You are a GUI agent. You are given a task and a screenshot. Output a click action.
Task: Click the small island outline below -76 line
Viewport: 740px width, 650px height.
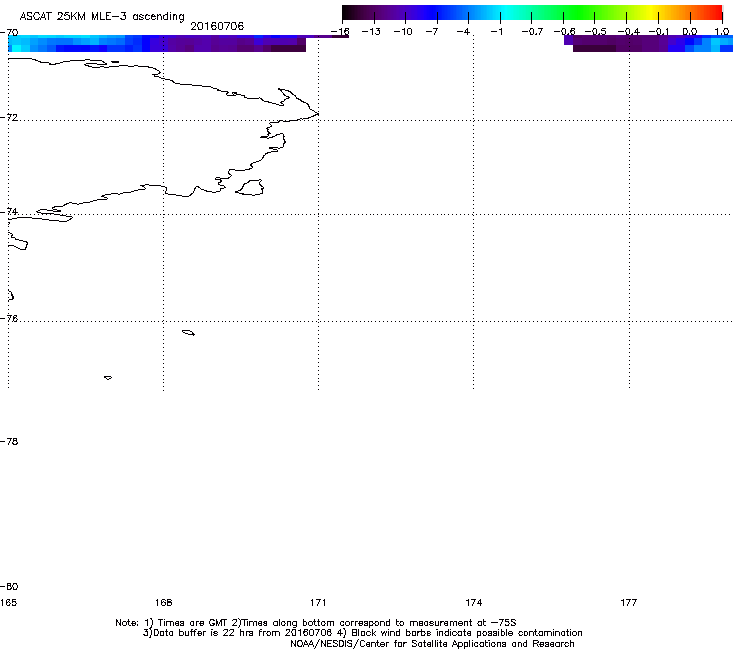click(x=188, y=333)
